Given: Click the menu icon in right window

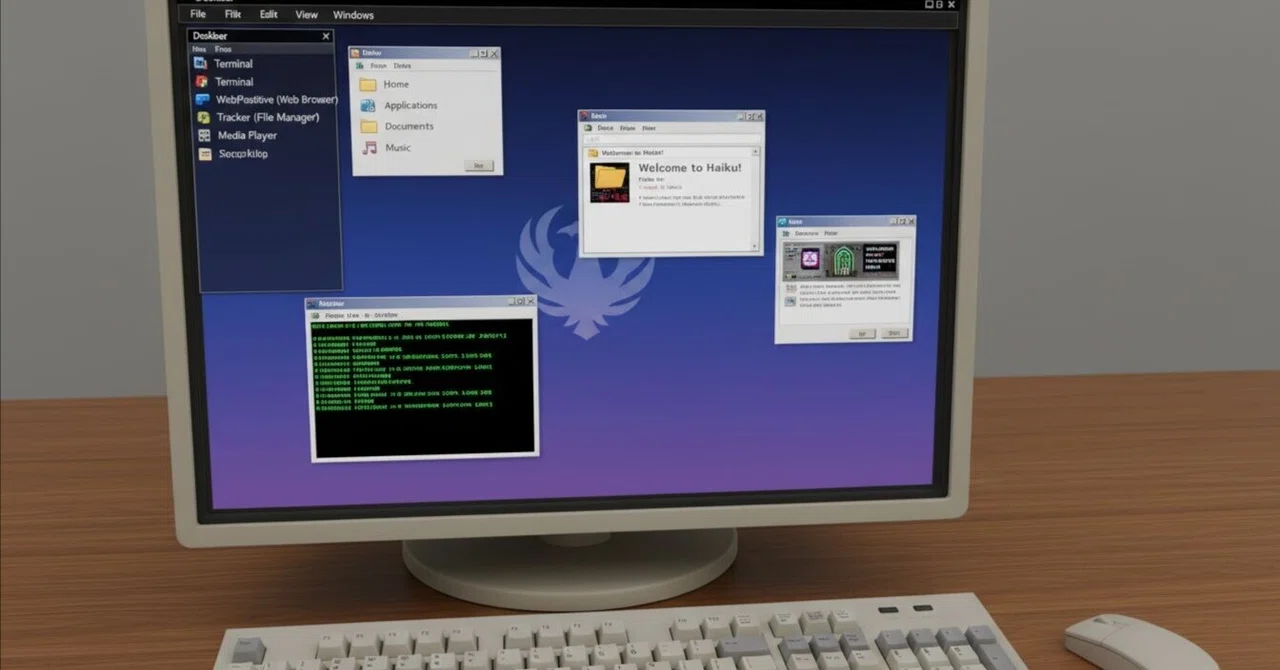Looking at the screenshot, I should coord(784,234).
